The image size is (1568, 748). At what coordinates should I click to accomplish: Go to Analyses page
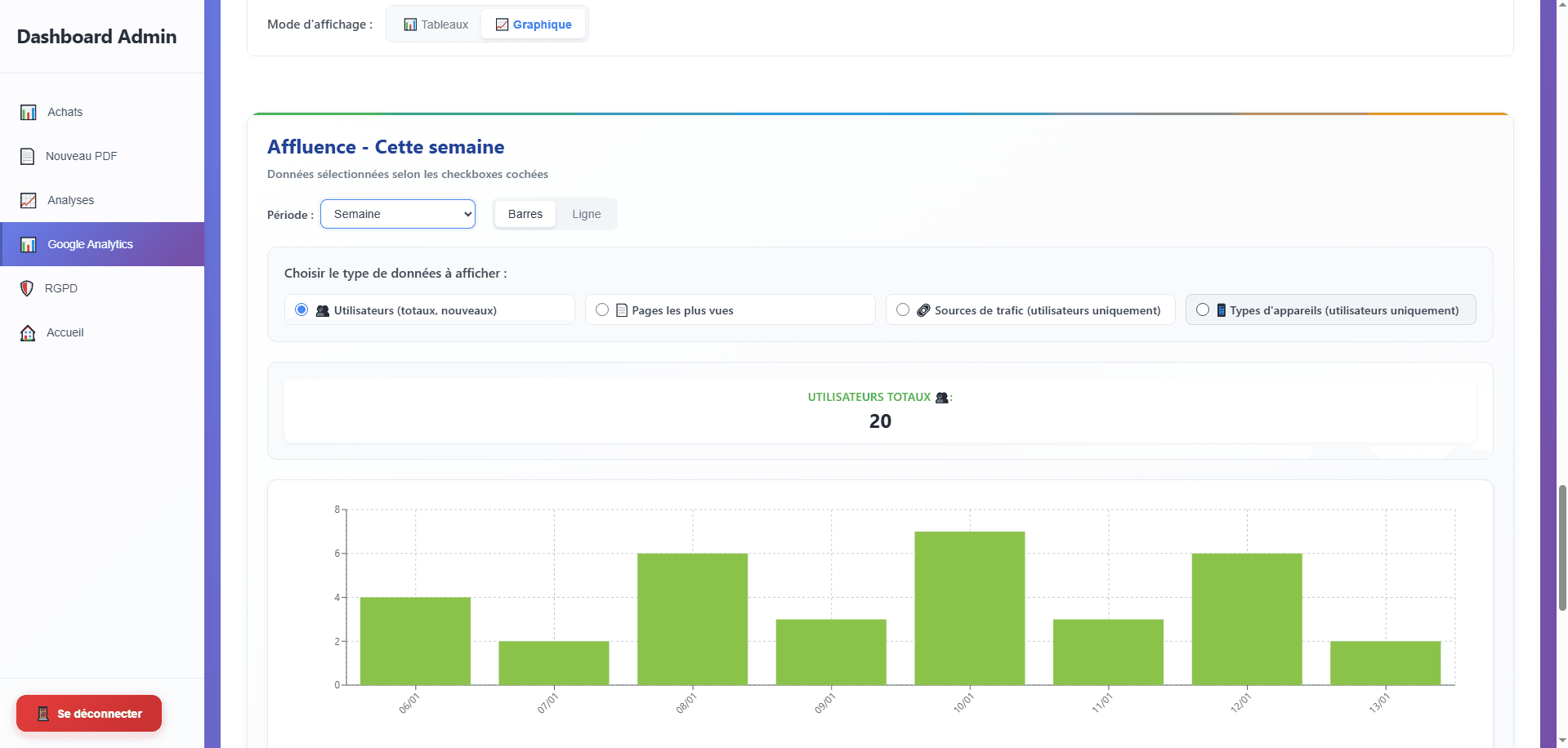click(x=102, y=200)
